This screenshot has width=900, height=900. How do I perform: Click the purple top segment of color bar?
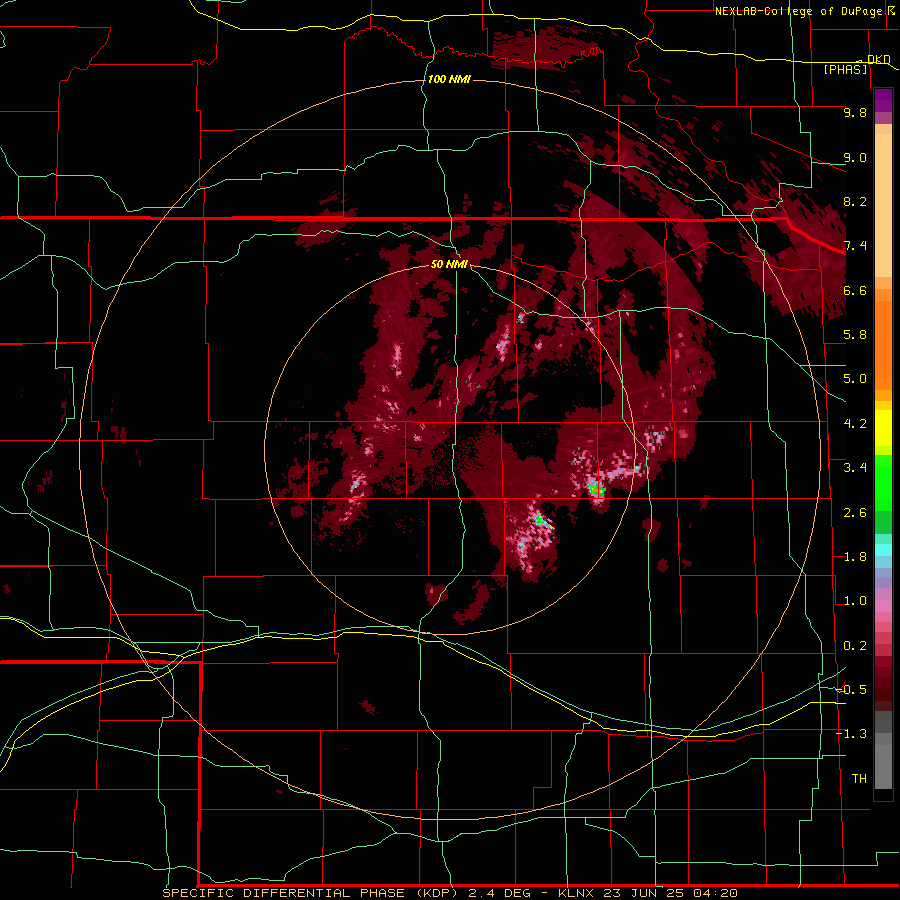[x=883, y=100]
